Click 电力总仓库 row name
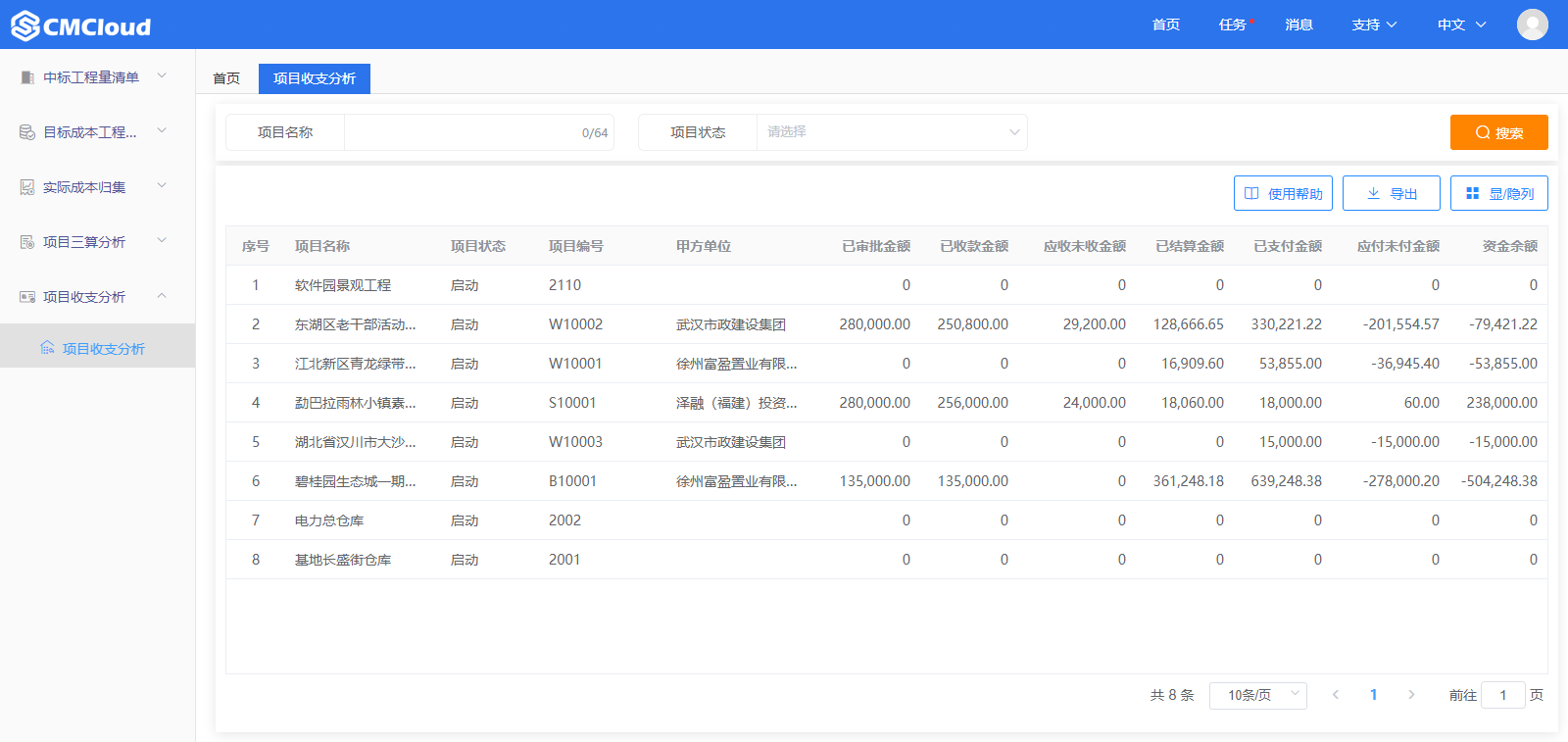The image size is (1568, 742). tap(329, 520)
